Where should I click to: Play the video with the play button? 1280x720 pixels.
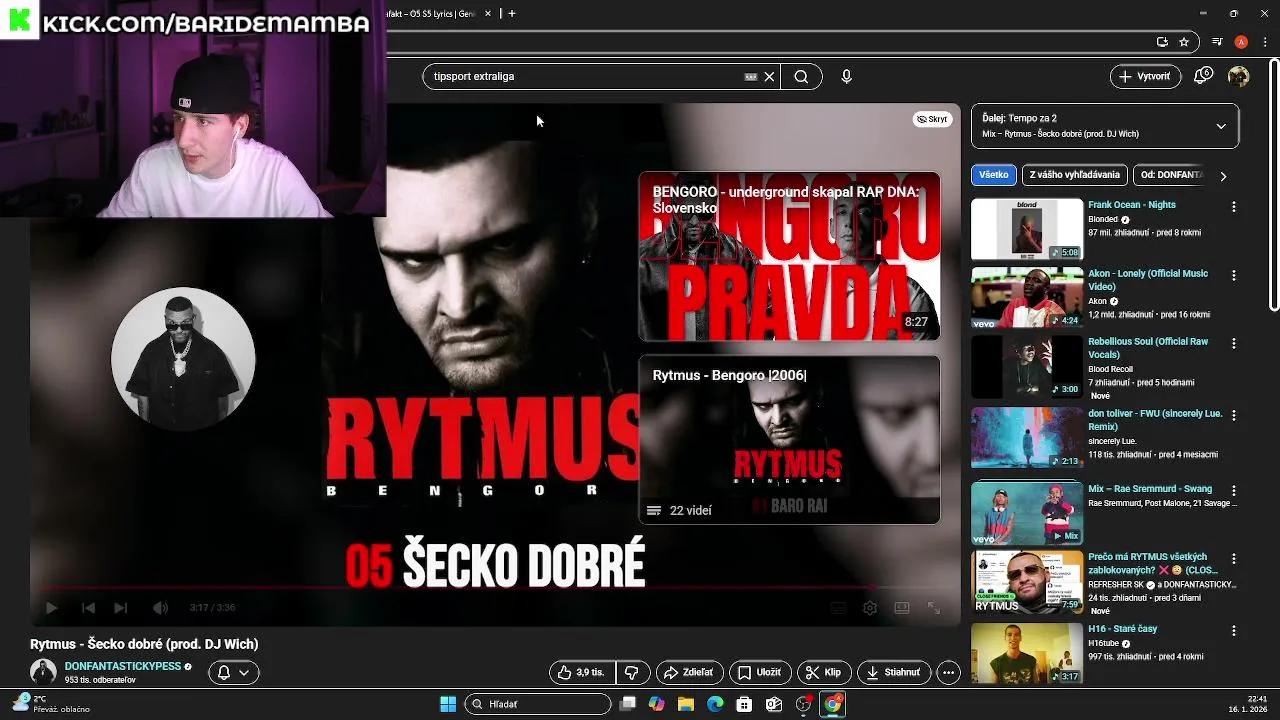52,608
